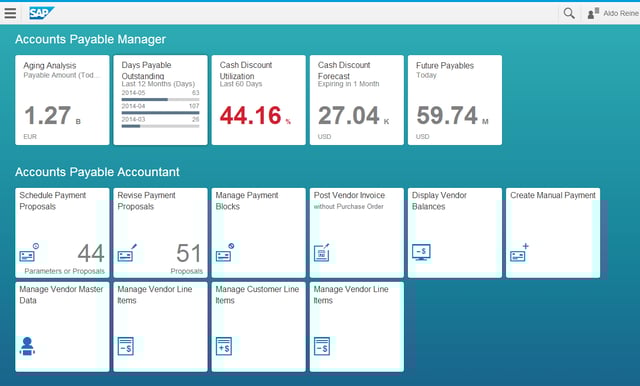Open the Post Vendor Invoice tile title
This screenshot has height=386, width=640.
349,195
